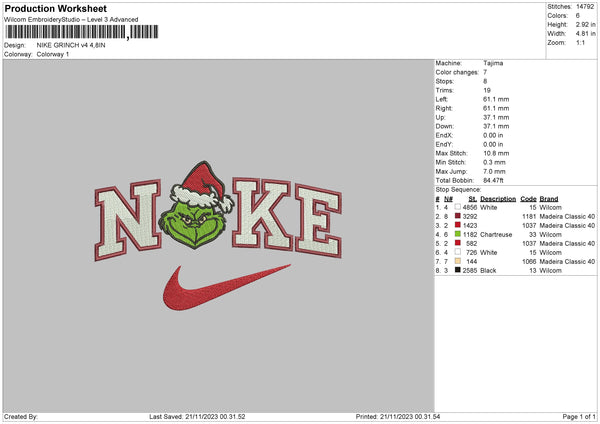Click the red swatch with 1423 stitches
Screen dimensions: 600x424
point(458,225)
